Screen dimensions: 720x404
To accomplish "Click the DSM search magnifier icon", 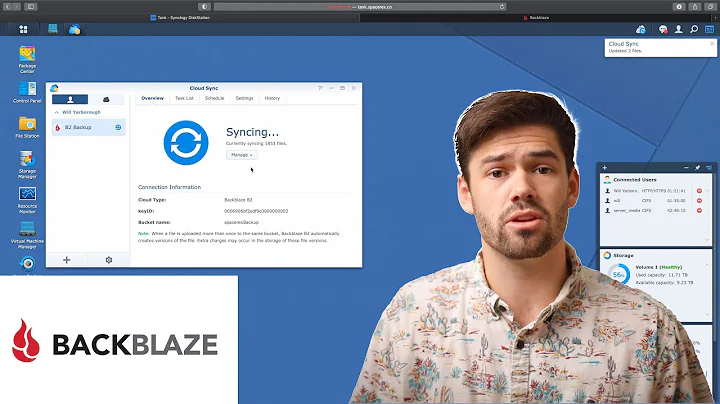I will coord(694,29).
